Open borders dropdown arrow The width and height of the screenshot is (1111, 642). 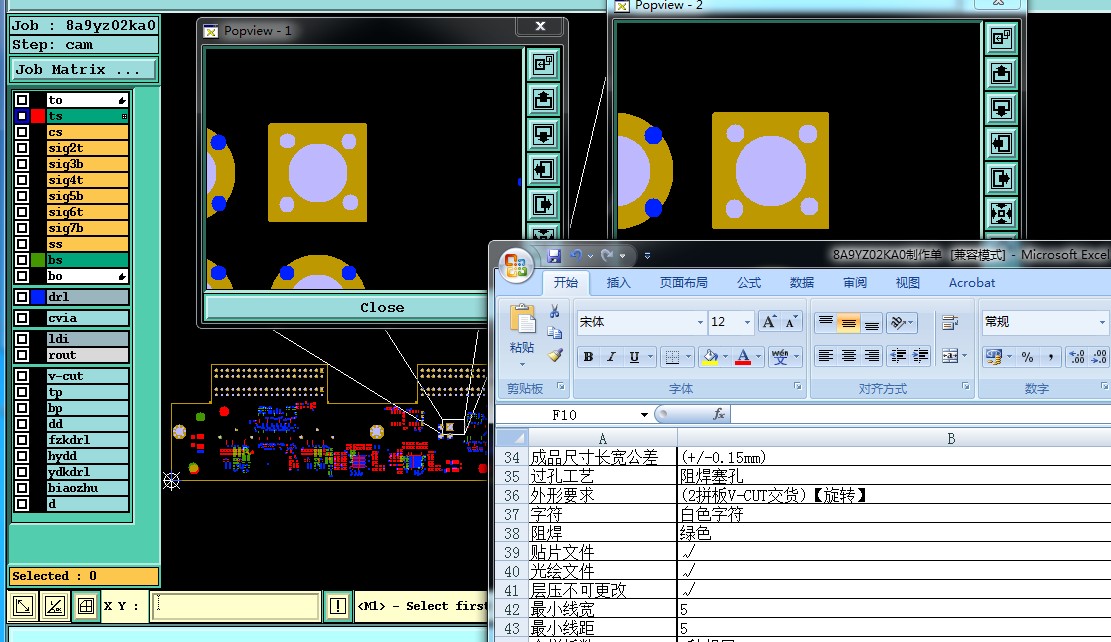pos(688,357)
